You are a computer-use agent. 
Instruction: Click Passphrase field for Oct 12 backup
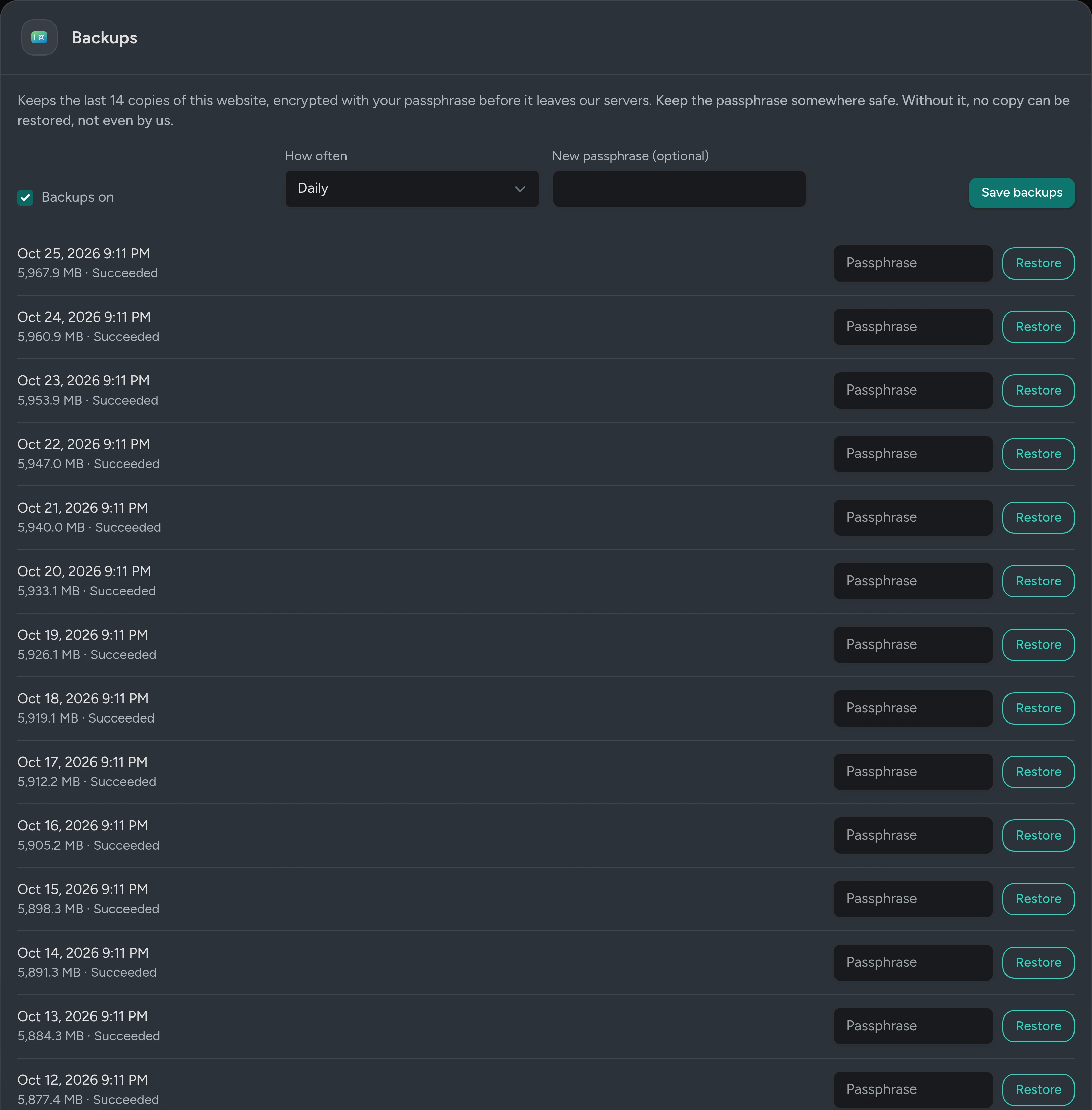coord(913,1090)
